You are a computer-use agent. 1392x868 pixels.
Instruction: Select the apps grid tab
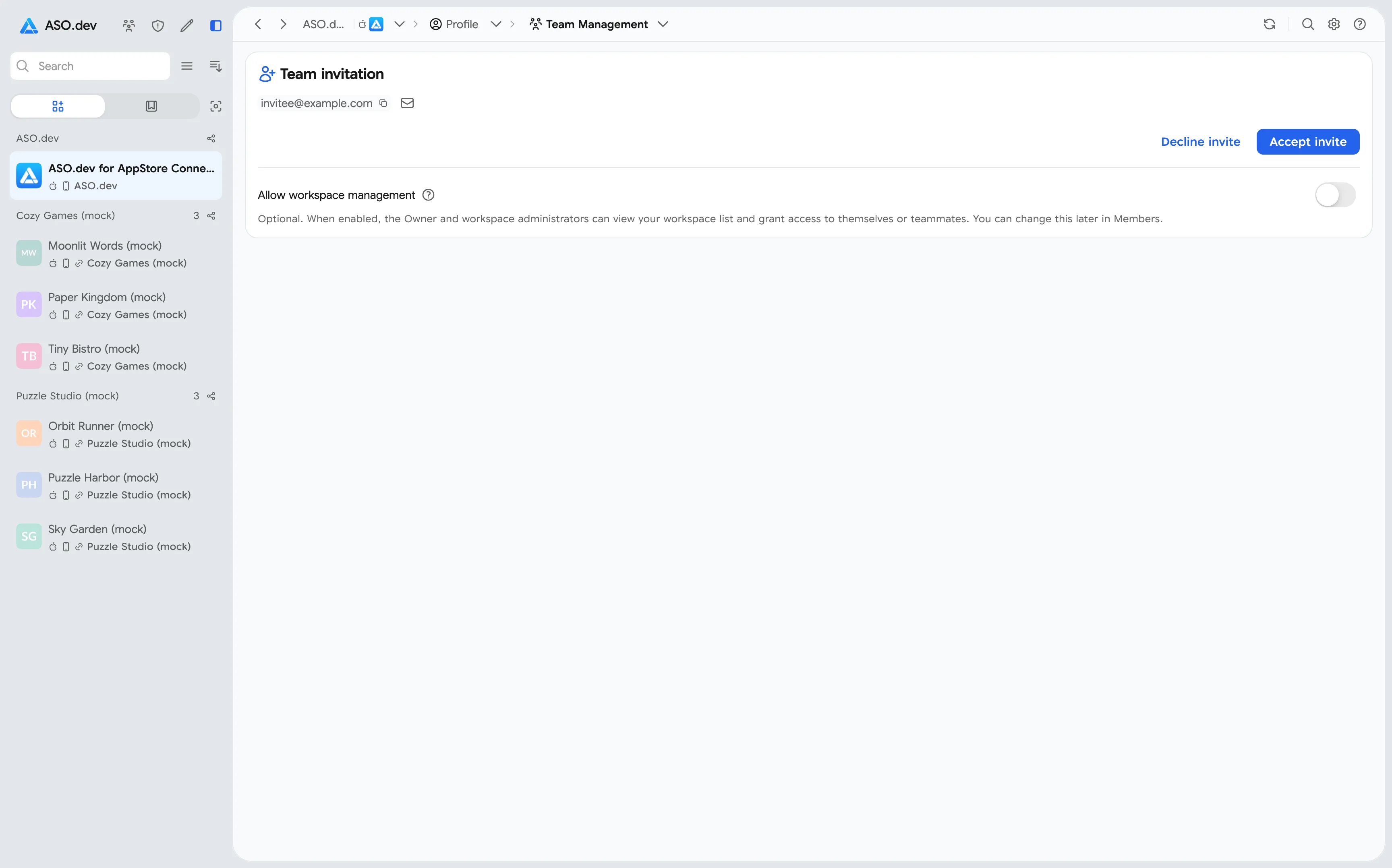coord(58,106)
